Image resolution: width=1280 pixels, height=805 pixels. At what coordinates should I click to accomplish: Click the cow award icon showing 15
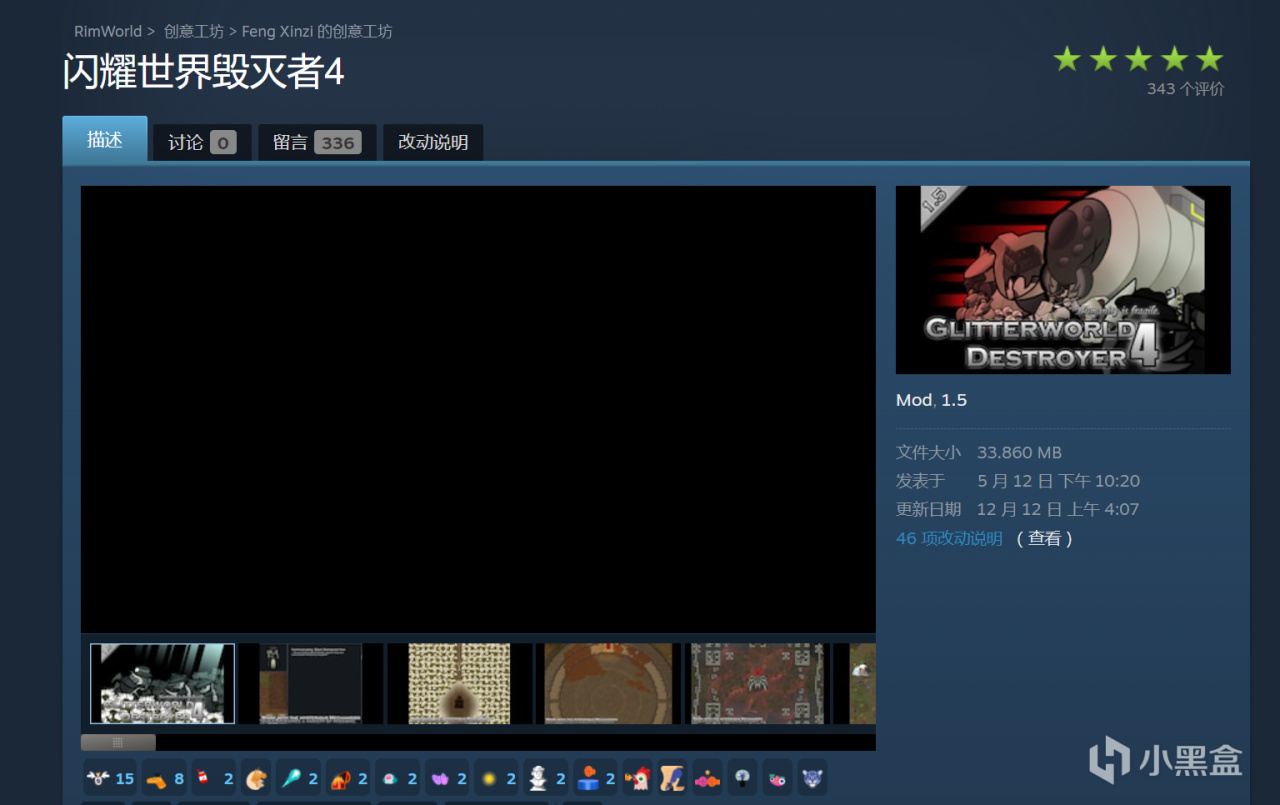(110, 778)
